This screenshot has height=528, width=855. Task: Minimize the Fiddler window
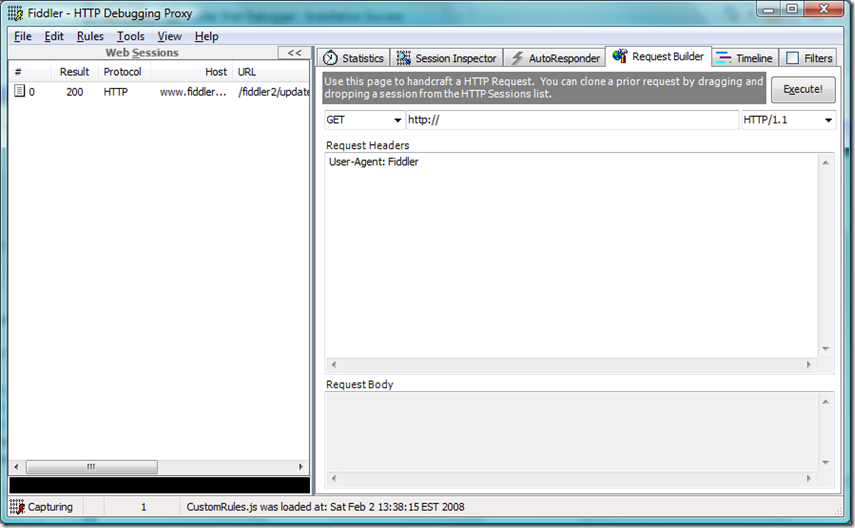point(769,9)
